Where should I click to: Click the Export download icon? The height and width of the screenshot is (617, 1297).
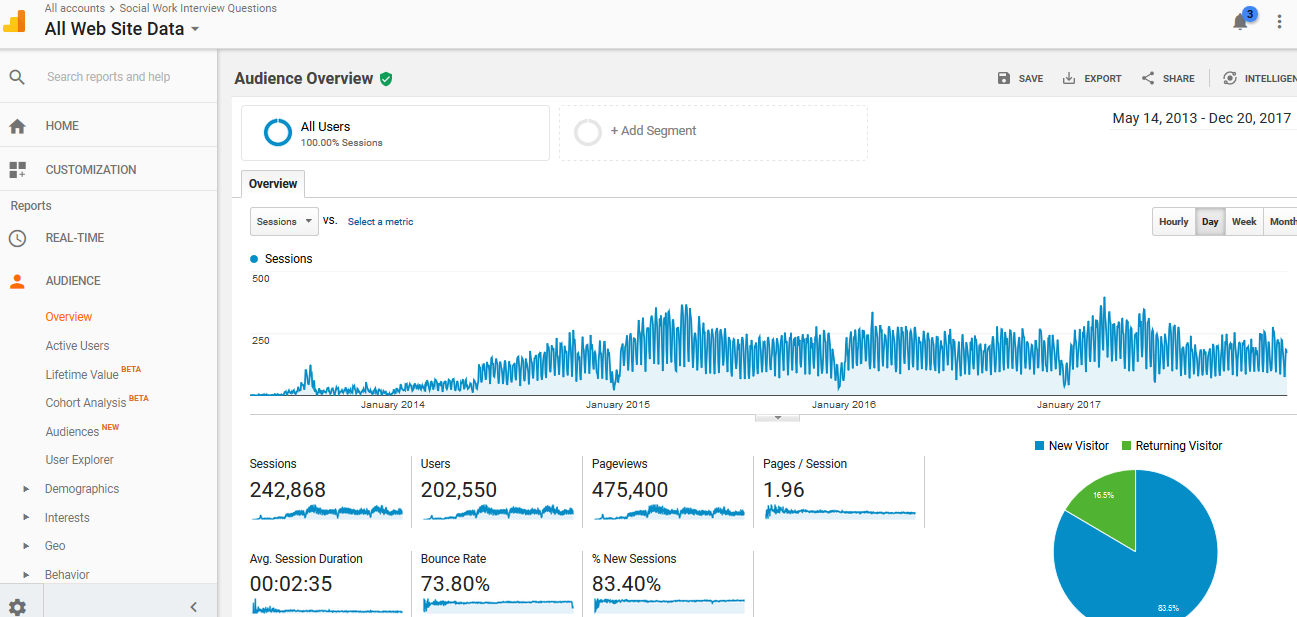point(1069,78)
